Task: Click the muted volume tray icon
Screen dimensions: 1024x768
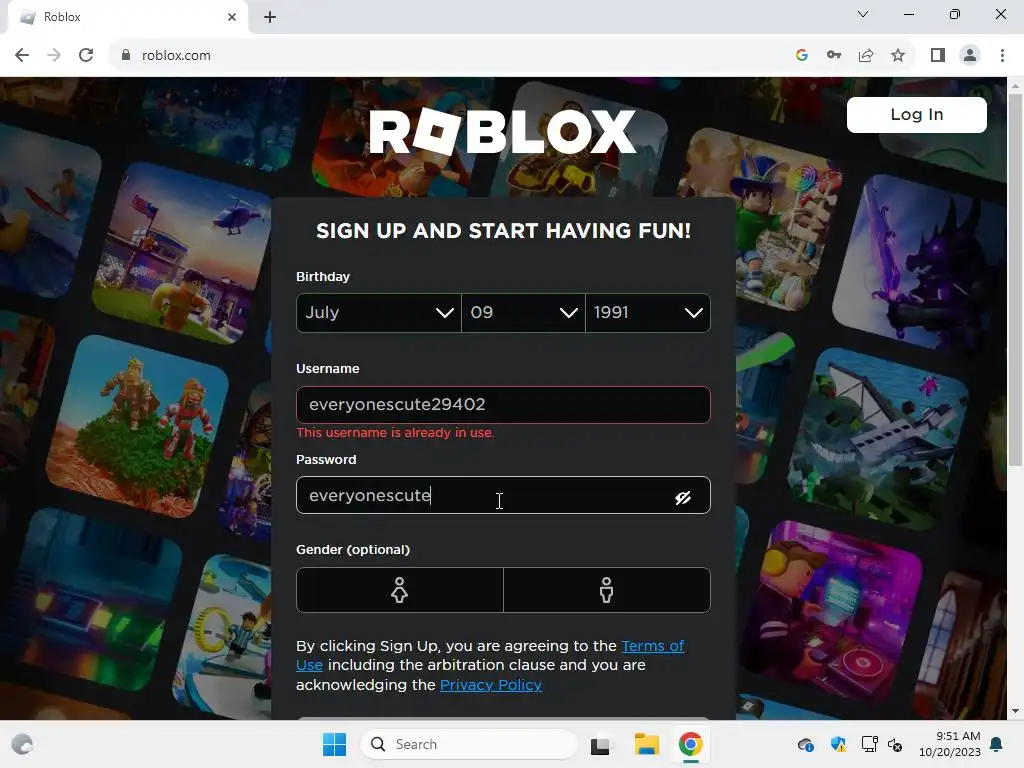Action: (896, 745)
